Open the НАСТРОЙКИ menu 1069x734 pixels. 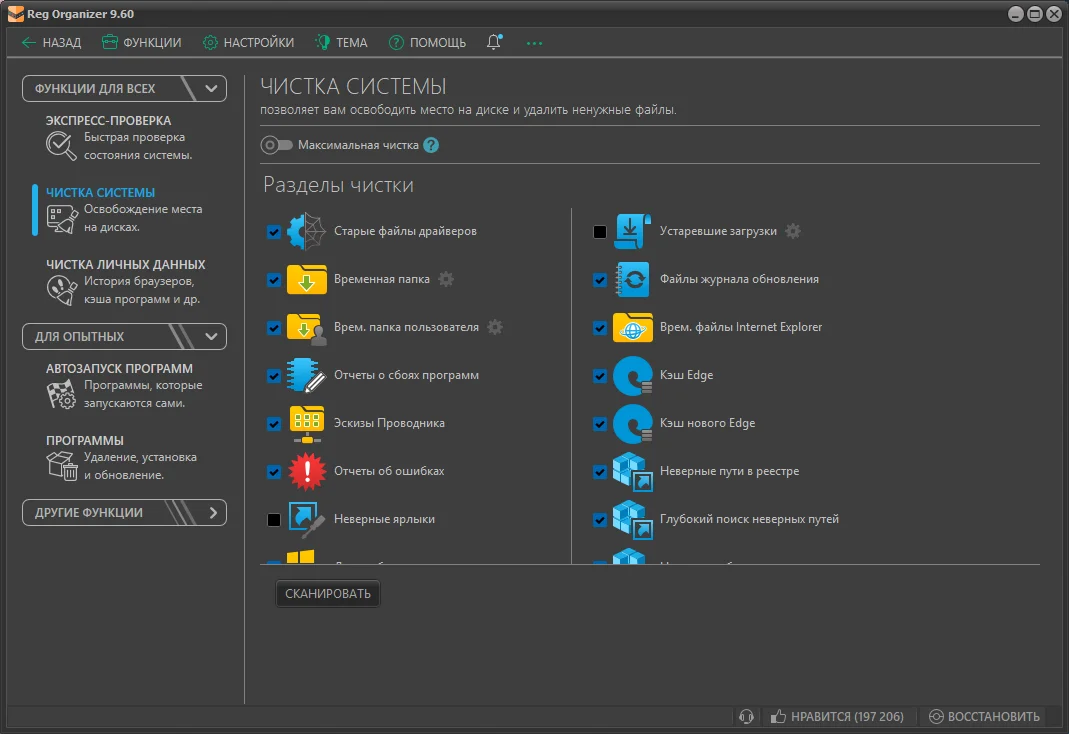[x=248, y=42]
